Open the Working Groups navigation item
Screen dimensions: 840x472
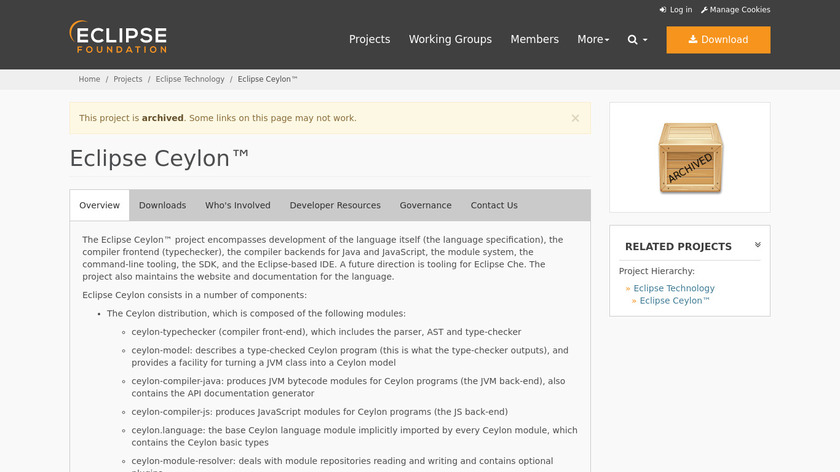pos(450,40)
